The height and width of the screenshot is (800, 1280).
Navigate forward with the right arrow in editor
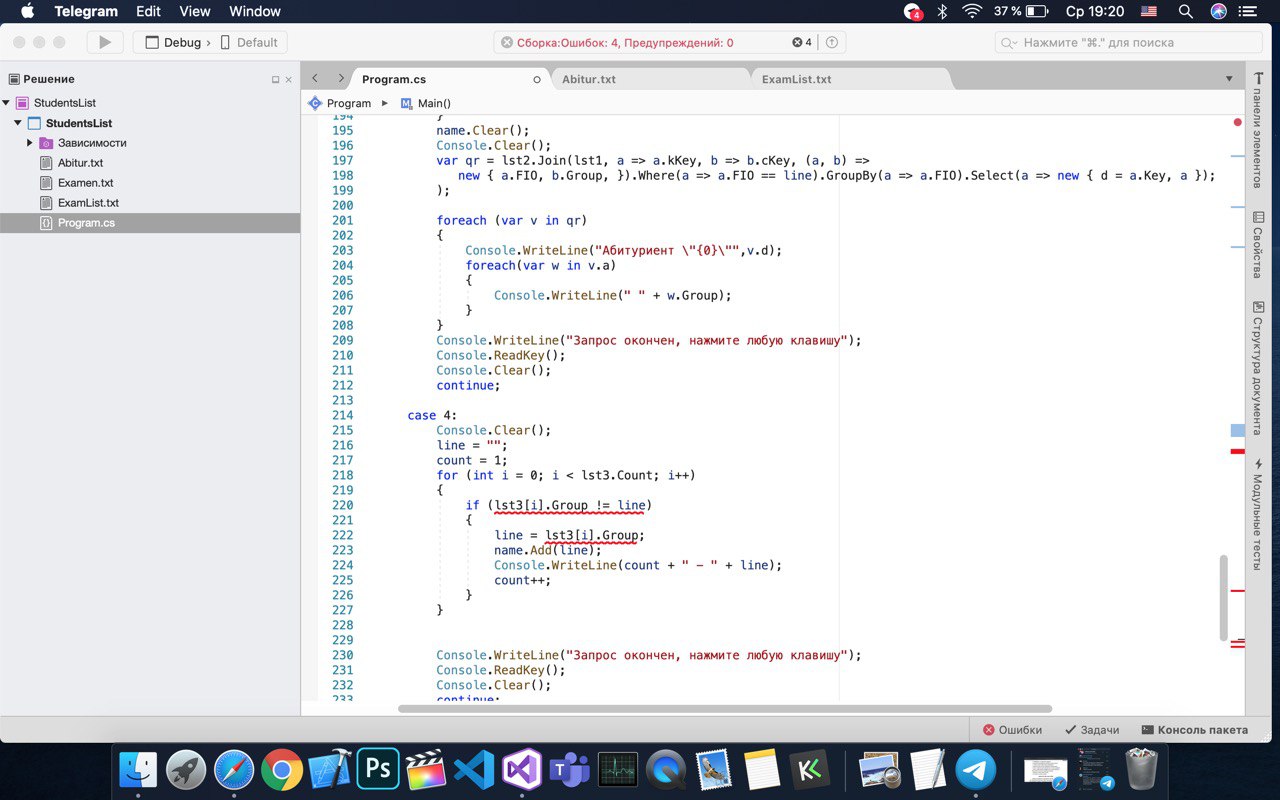[x=341, y=79]
